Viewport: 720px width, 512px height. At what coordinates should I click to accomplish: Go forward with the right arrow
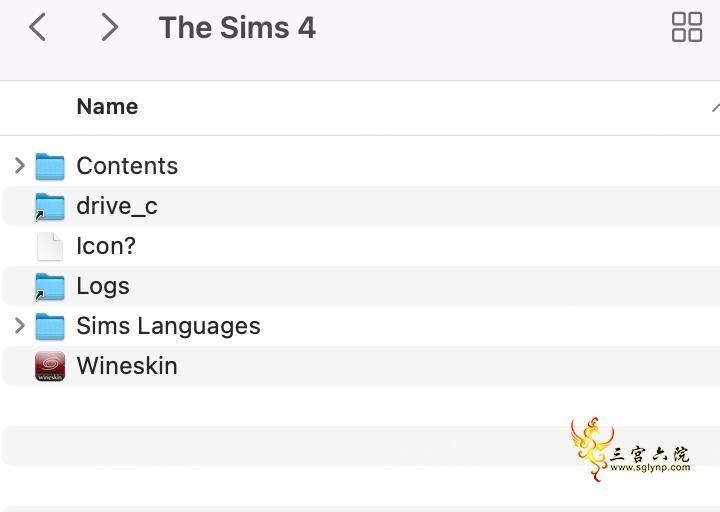click(x=109, y=27)
